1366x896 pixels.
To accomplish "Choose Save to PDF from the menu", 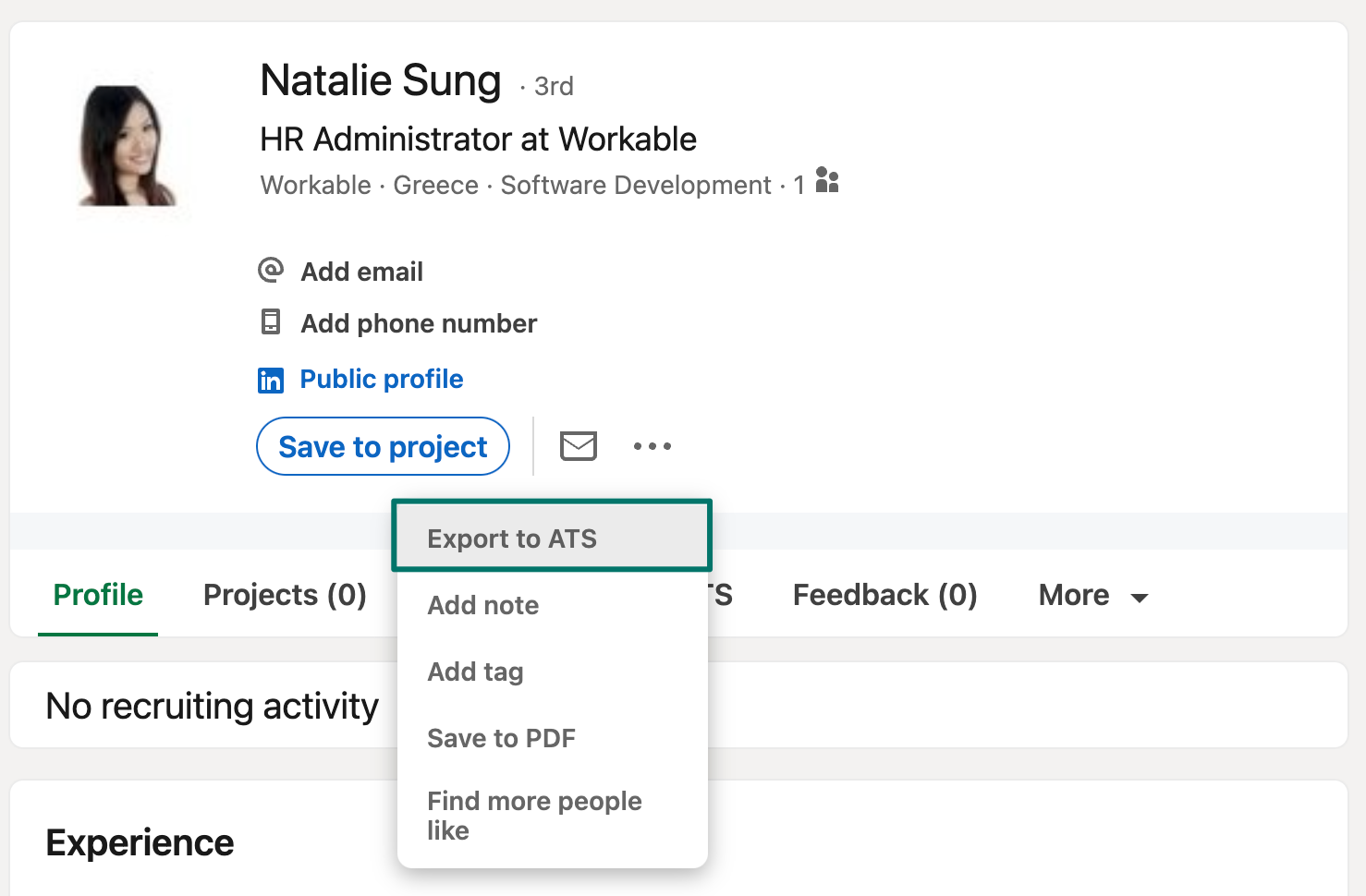I will pyautogui.click(x=502, y=738).
